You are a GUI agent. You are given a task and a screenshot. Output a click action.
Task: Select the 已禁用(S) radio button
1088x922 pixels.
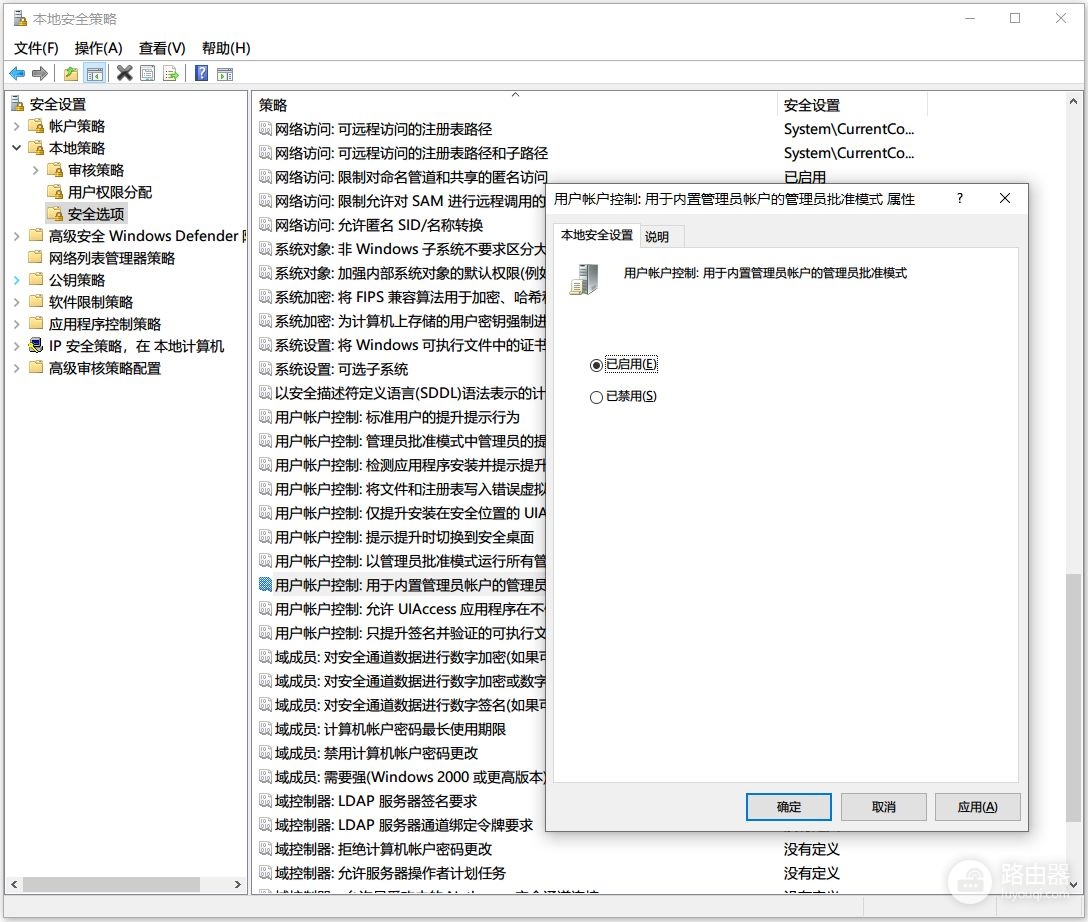tap(596, 397)
